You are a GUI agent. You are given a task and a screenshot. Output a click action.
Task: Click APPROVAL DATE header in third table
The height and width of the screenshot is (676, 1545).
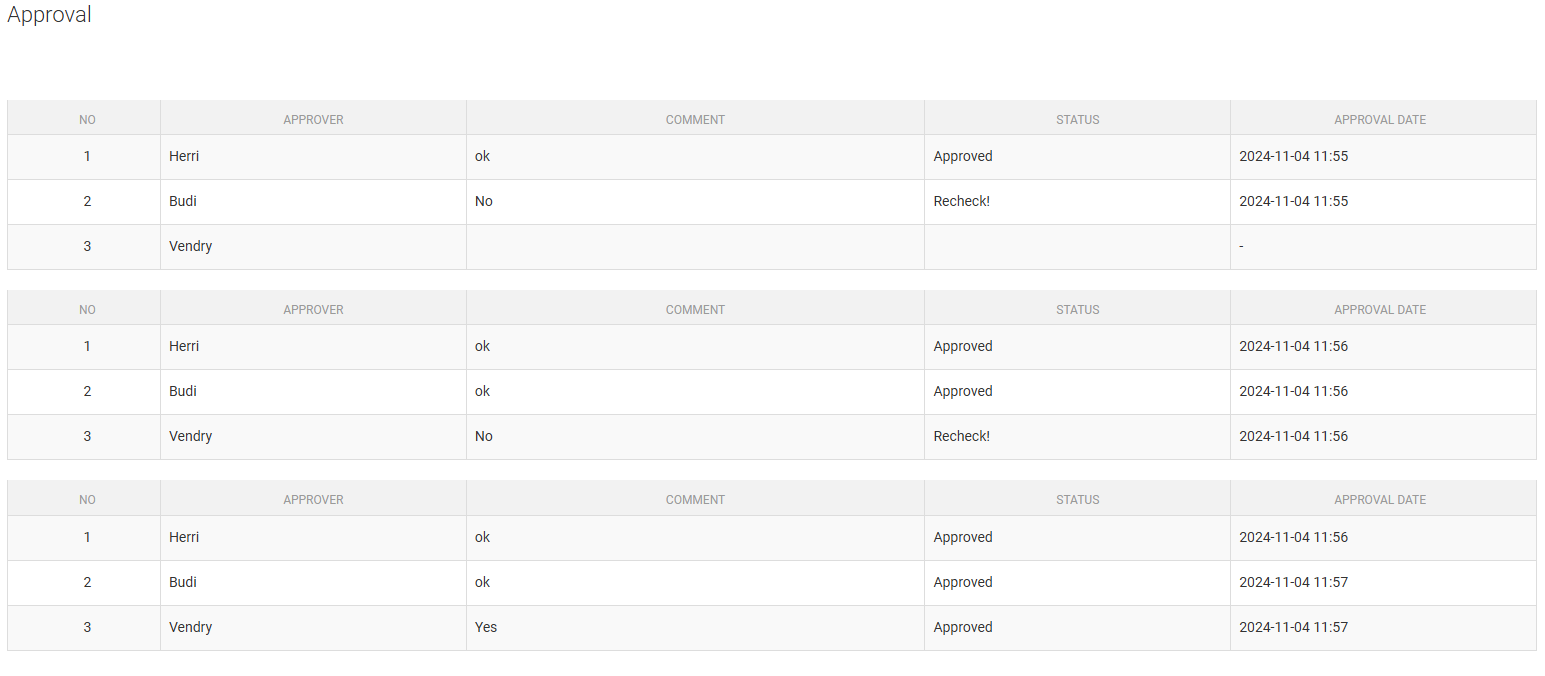pyautogui.click(x=1380, y=500)
